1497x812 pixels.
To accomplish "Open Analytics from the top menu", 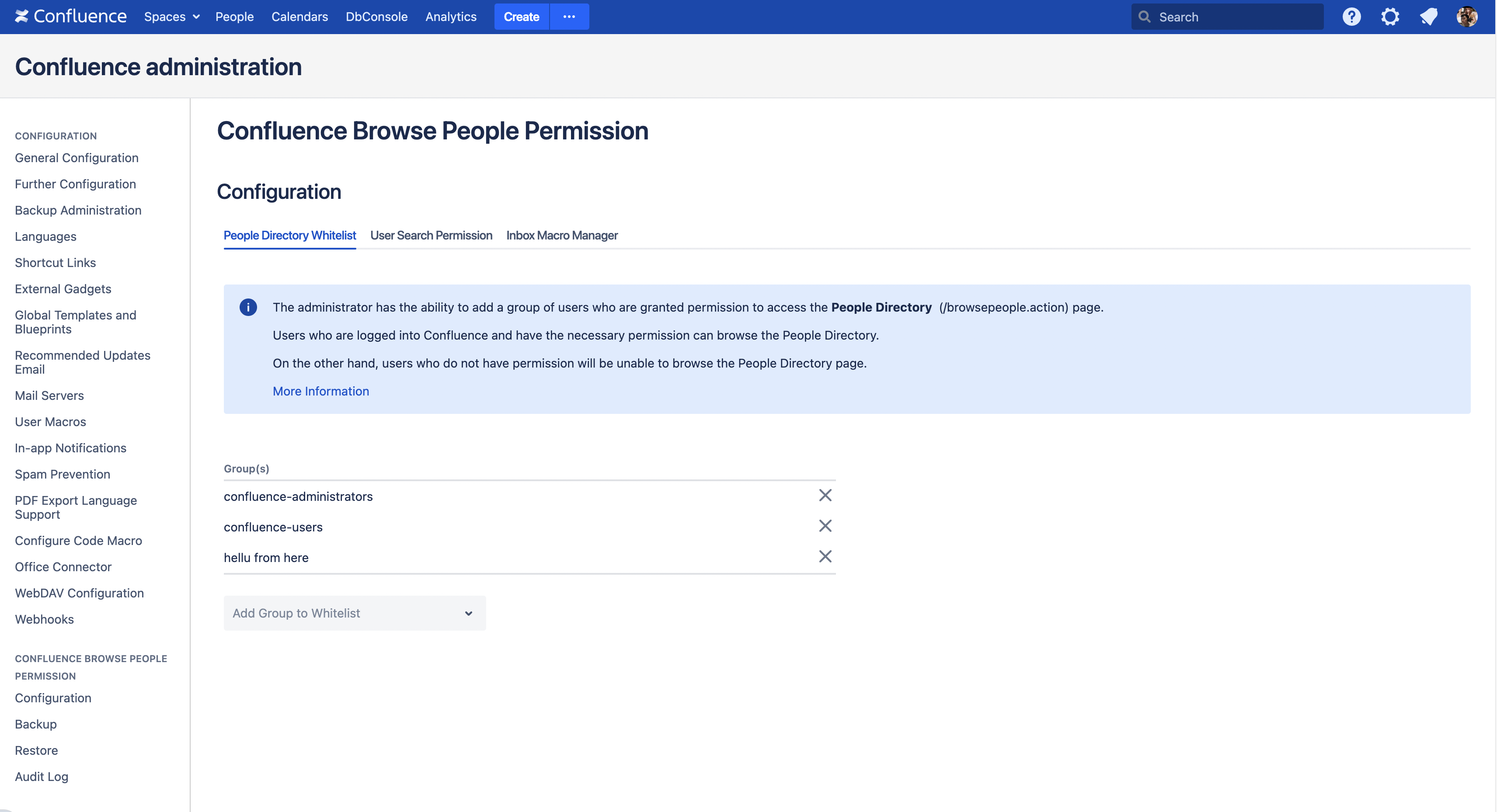I will click(450, 16).
